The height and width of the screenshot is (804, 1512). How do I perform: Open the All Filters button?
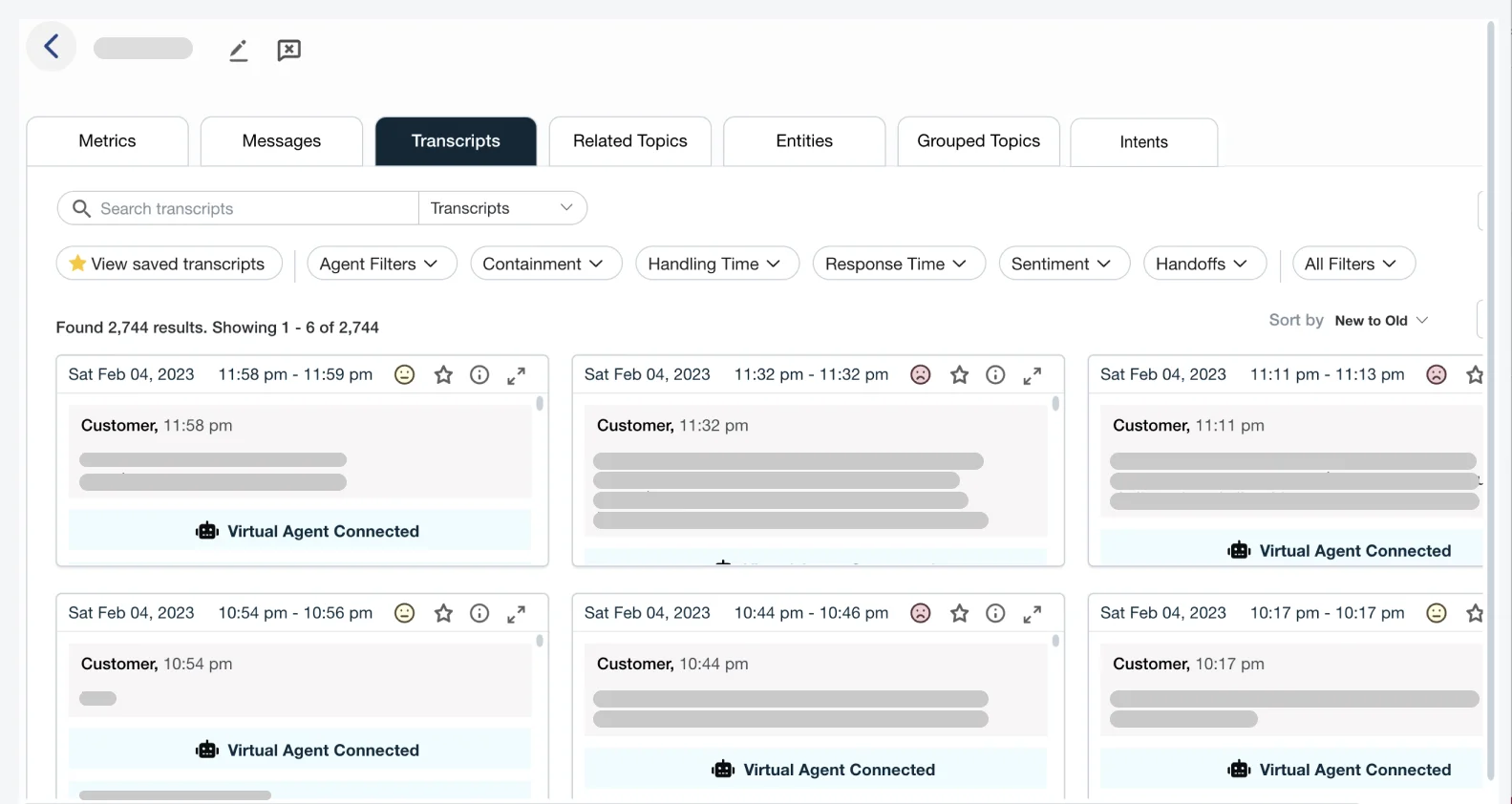tap(1352, 264)
